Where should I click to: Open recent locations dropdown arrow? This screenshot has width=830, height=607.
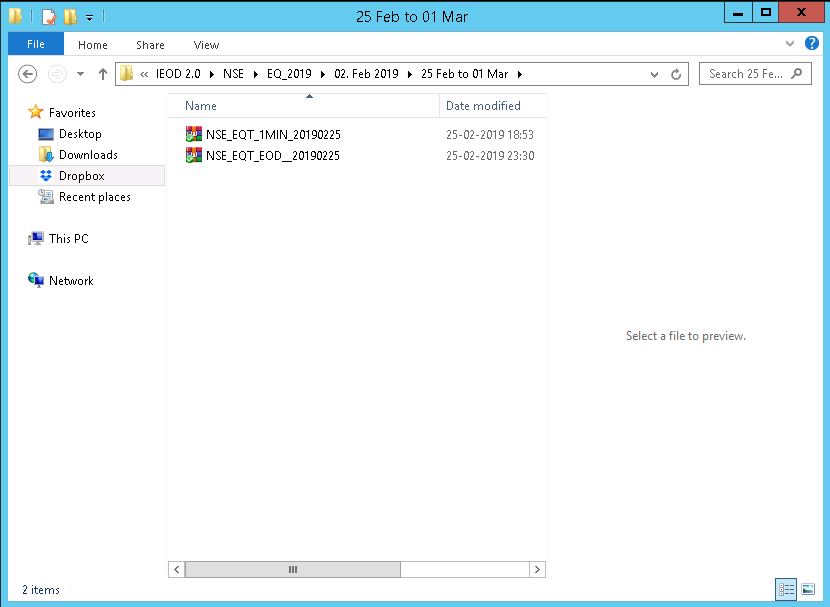[x=80, y=74]
